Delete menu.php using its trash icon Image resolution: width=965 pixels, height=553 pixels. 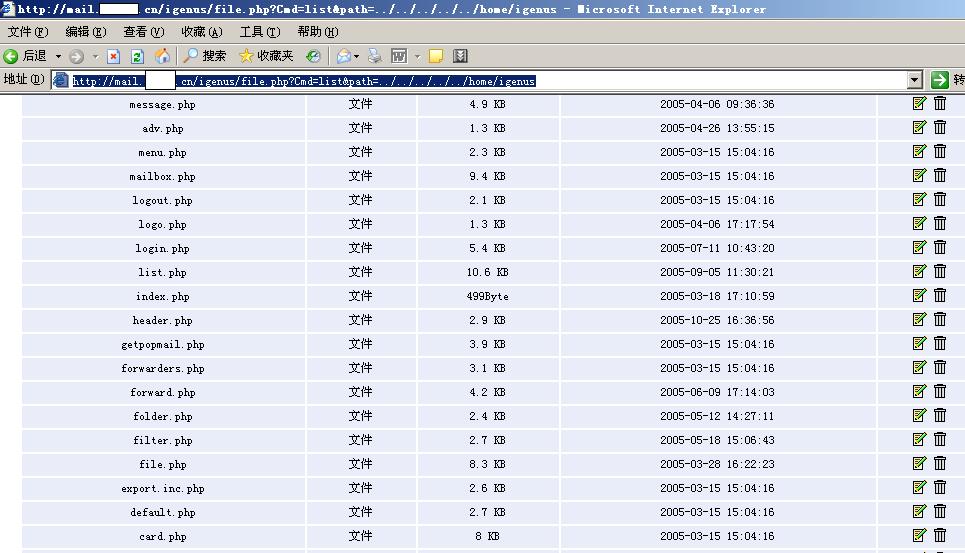click(x=940, y=151)
